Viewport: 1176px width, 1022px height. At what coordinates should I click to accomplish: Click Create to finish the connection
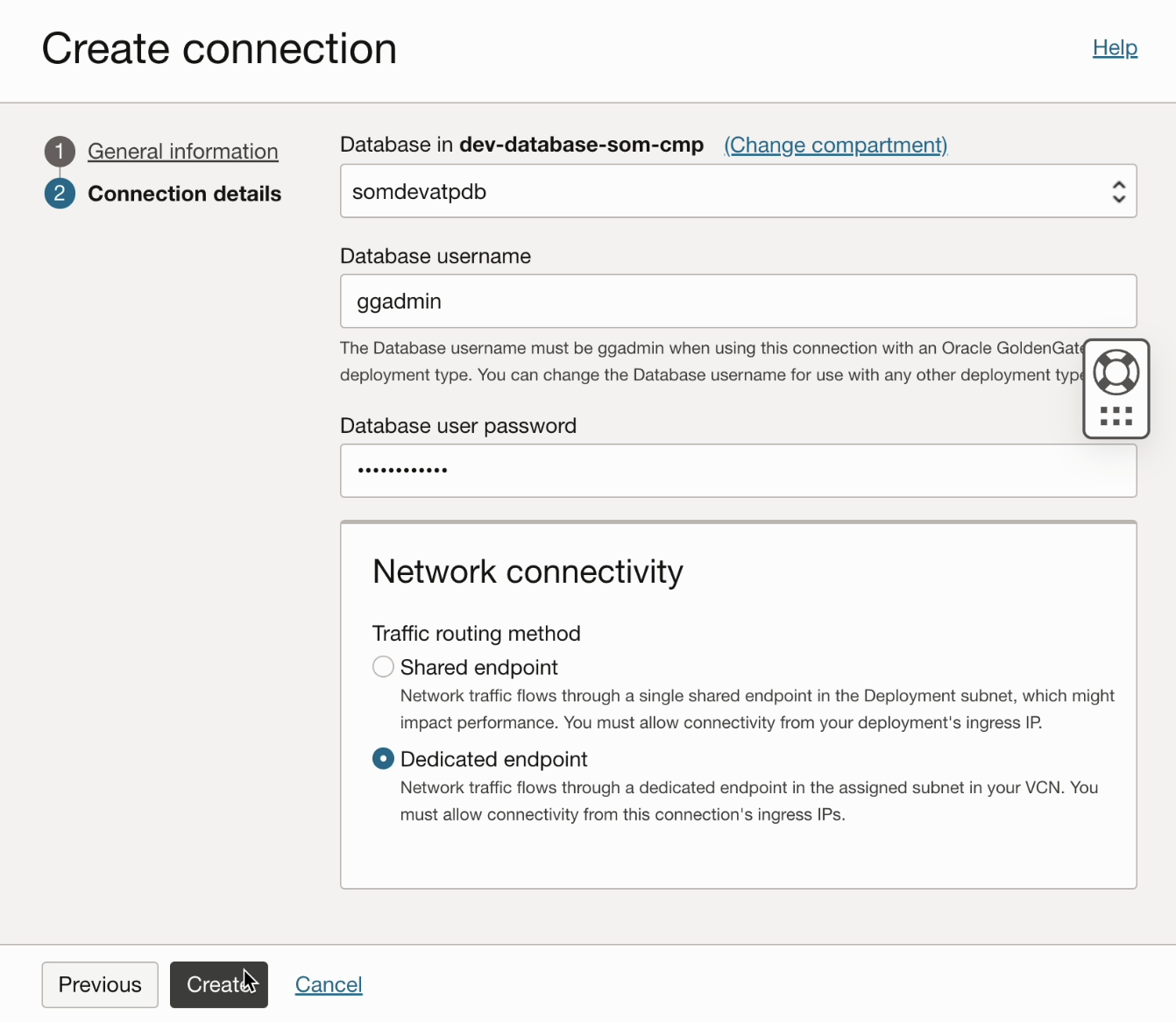[x=218, y=984]
